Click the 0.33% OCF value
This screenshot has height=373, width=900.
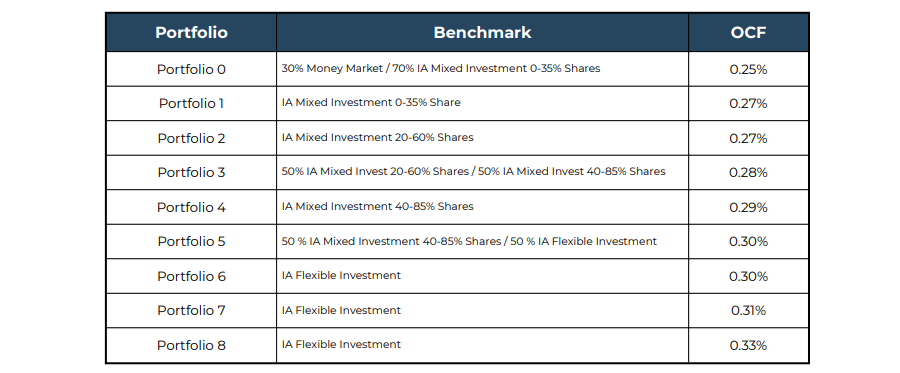coord(748,345)
